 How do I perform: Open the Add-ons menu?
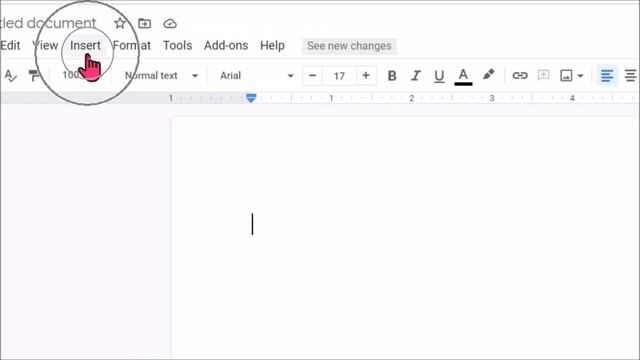click(226, 45)
